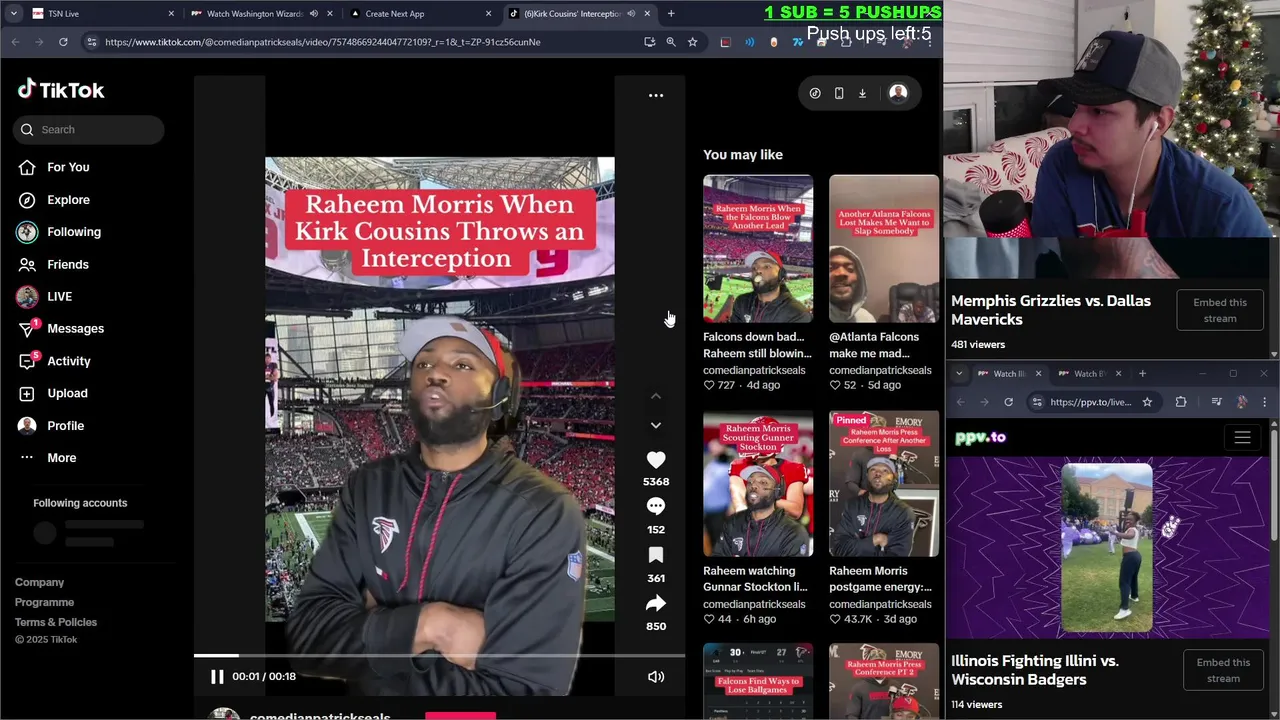The width and height of the screenshot is (1280, 720).
Task: Click the coin icon in TikTok header
Action: [x=815, y=93]
